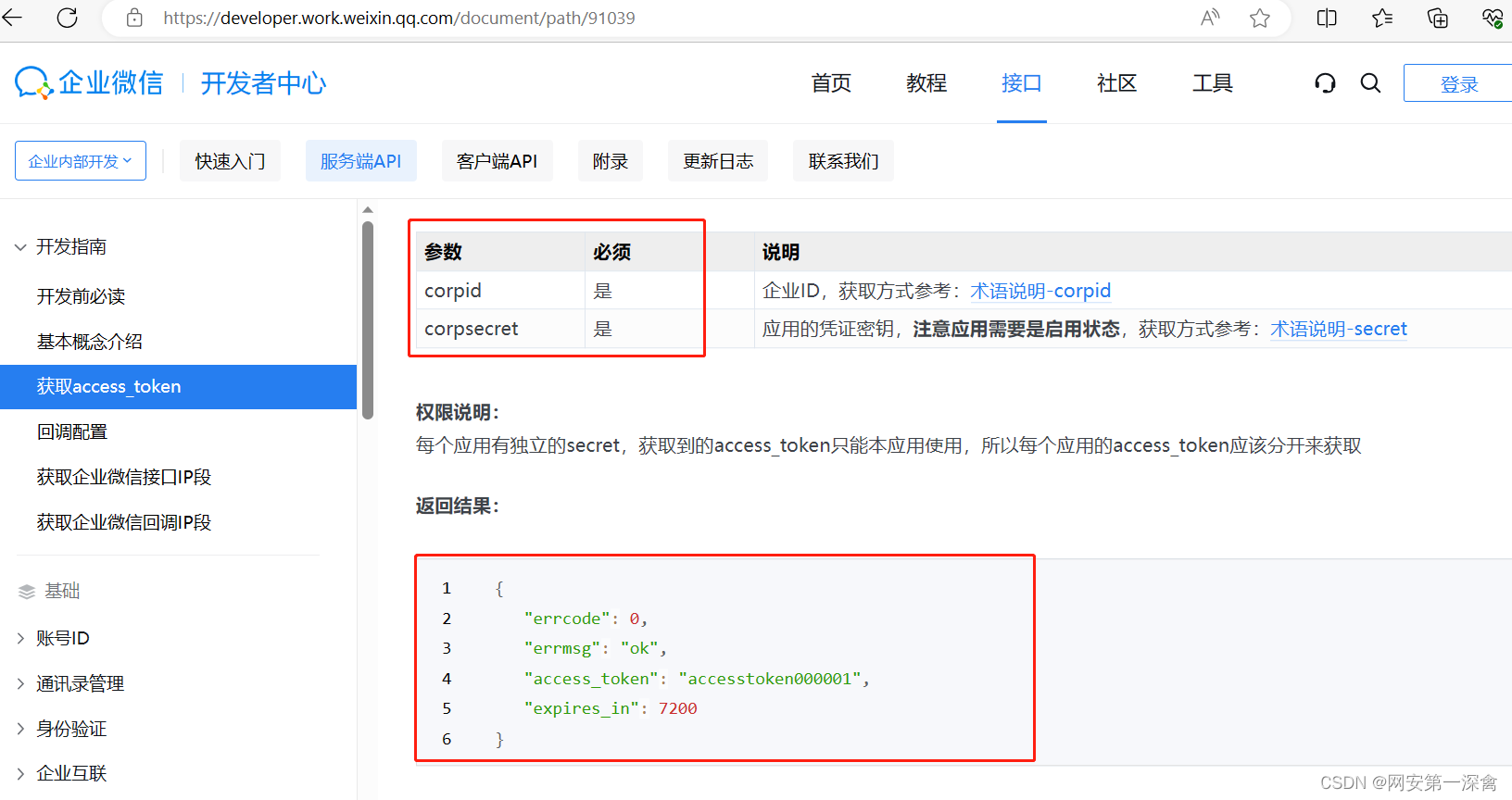This screenshot has height=800, width=1512.
Task: Open the 附录 tab
Action: (x=611, y=161)
